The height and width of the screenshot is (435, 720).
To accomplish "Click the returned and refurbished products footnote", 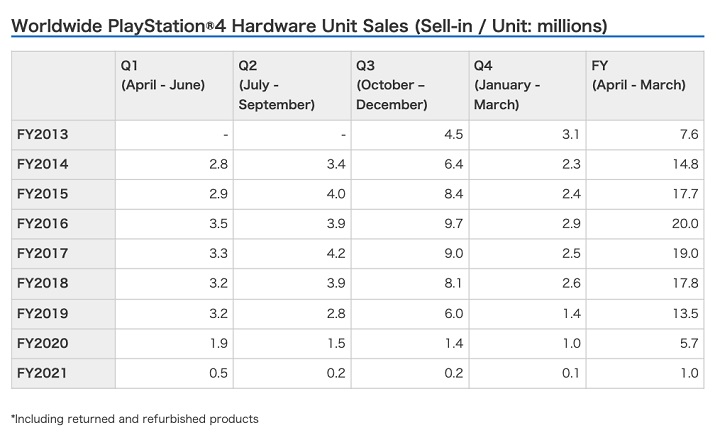I will tap(134, 419).
